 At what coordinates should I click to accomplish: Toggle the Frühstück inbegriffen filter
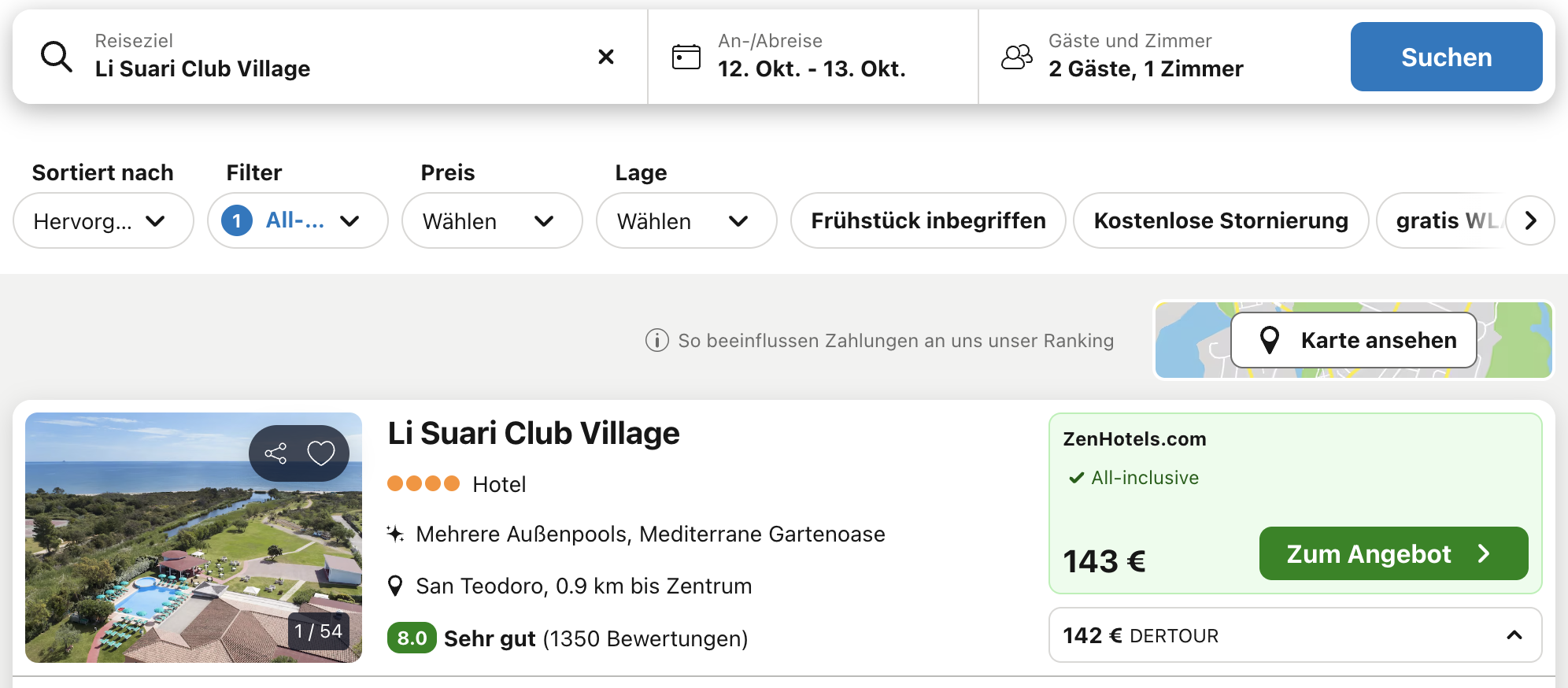pyautogui.click(x=928, y=220)
